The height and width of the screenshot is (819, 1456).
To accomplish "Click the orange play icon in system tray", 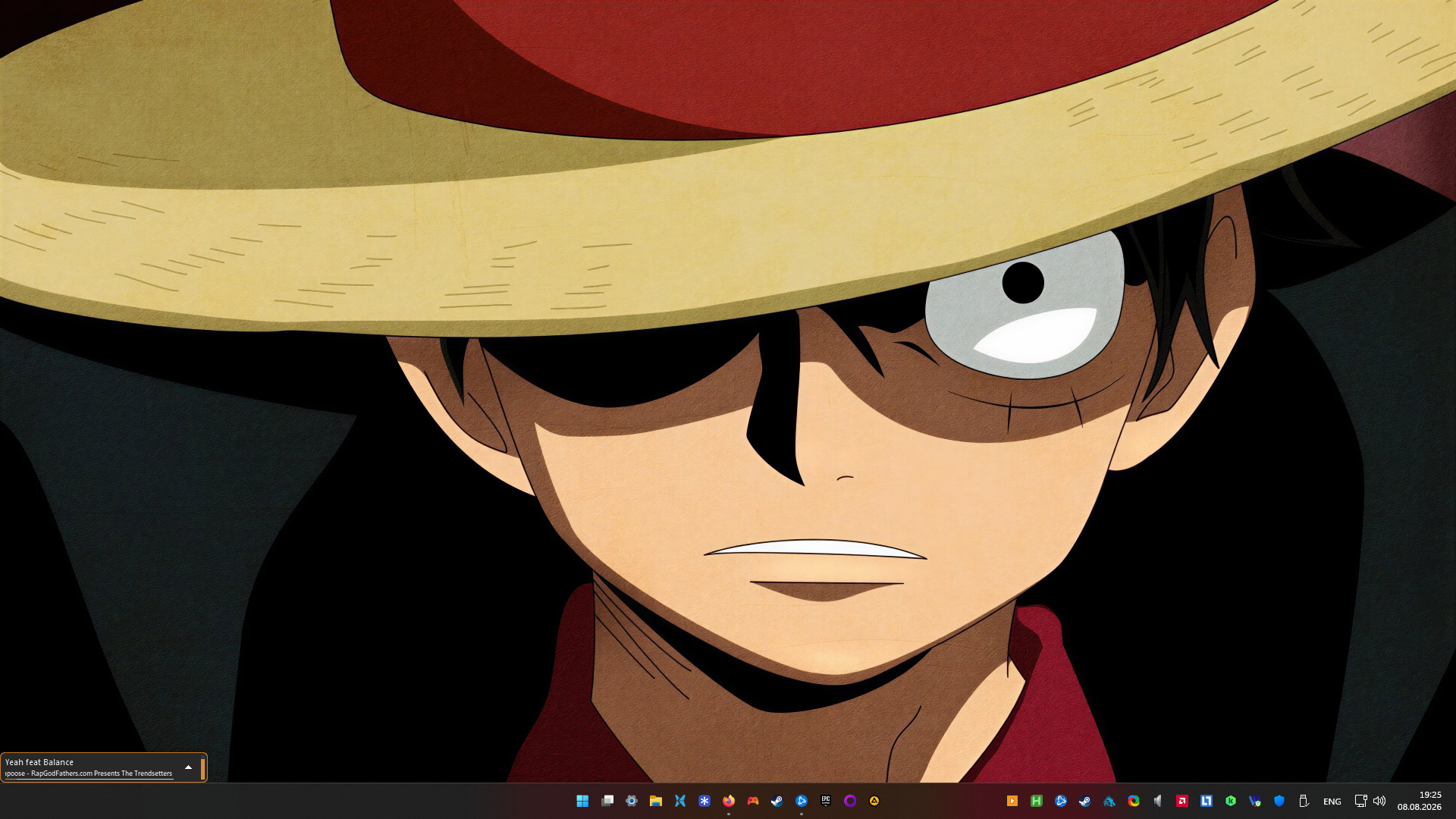I will click(1012, 801).
